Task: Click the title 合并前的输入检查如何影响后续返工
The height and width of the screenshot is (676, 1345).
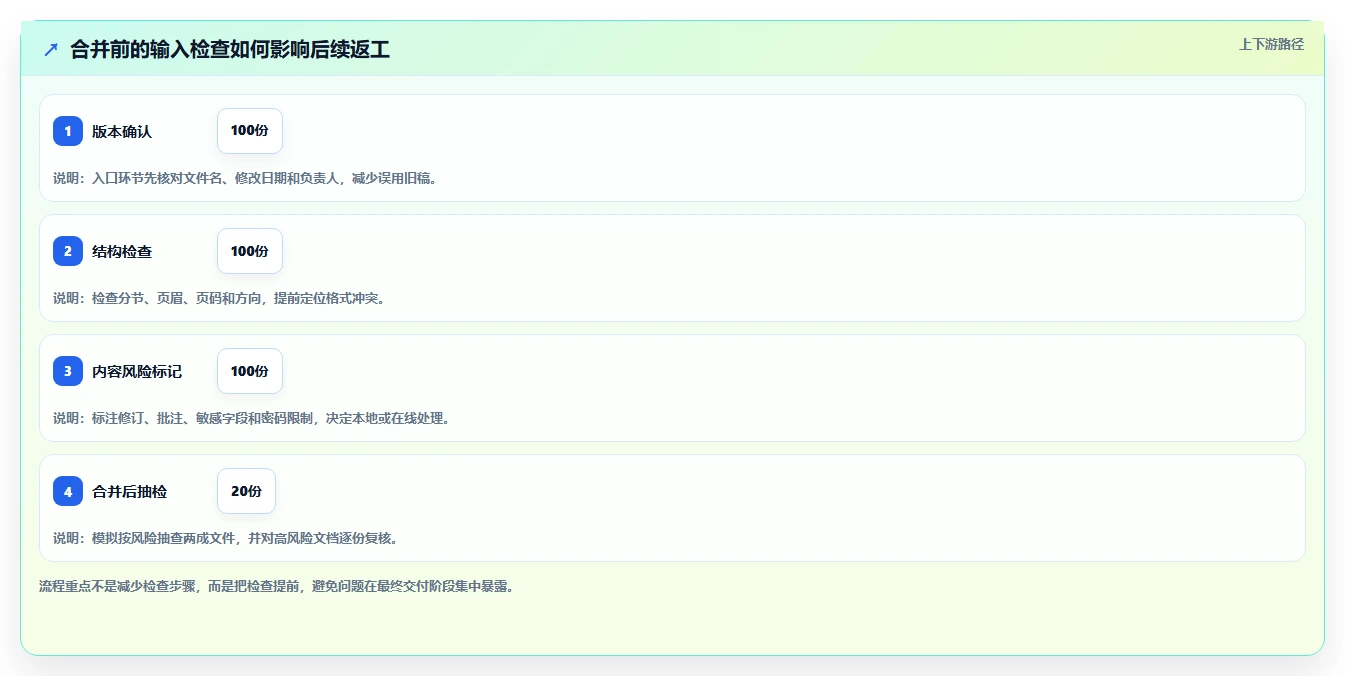Action: (230, 49)
